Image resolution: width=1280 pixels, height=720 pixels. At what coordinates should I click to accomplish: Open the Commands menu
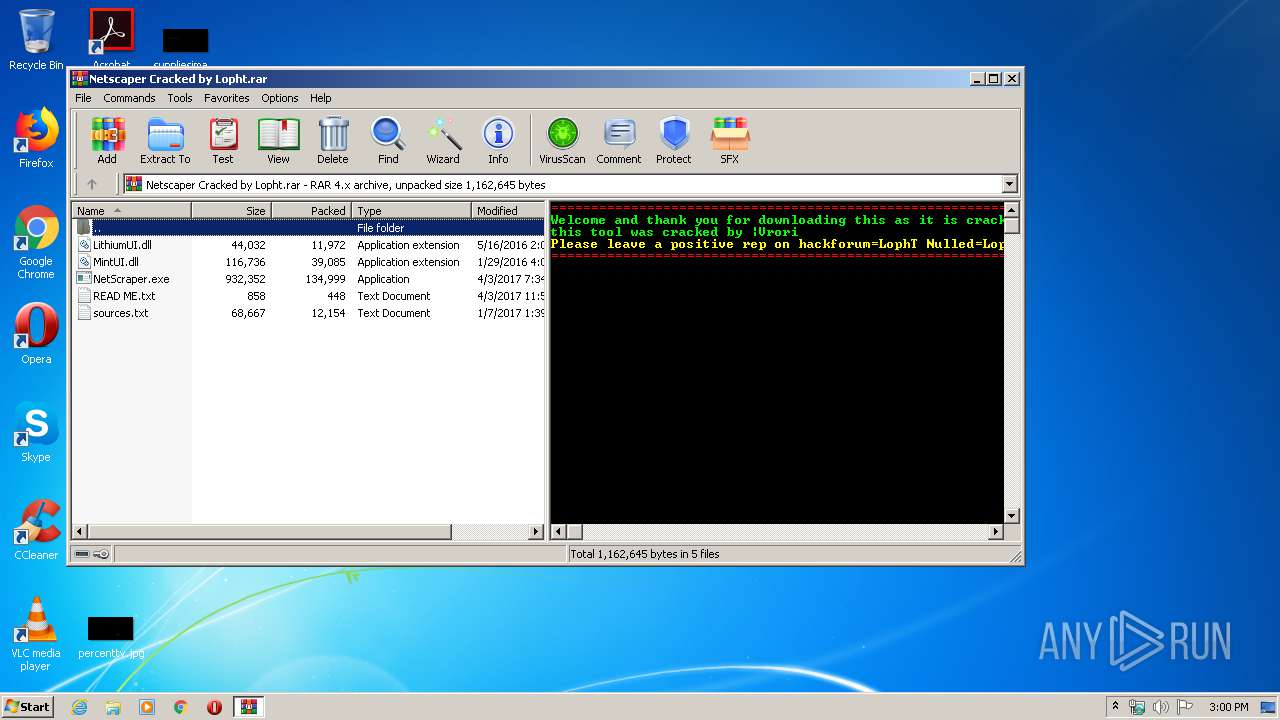coord(129,98)
